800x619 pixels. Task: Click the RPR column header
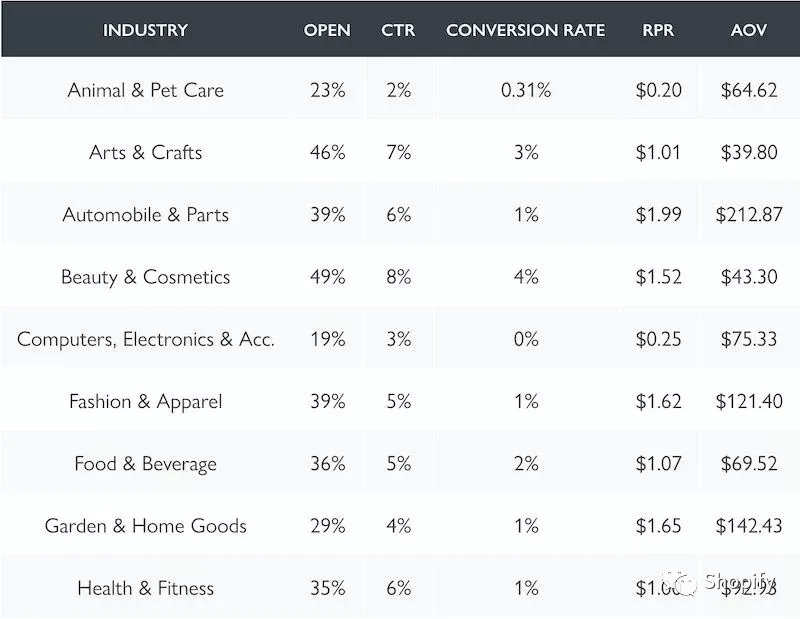pyautogui.click(x=658, y=30)
